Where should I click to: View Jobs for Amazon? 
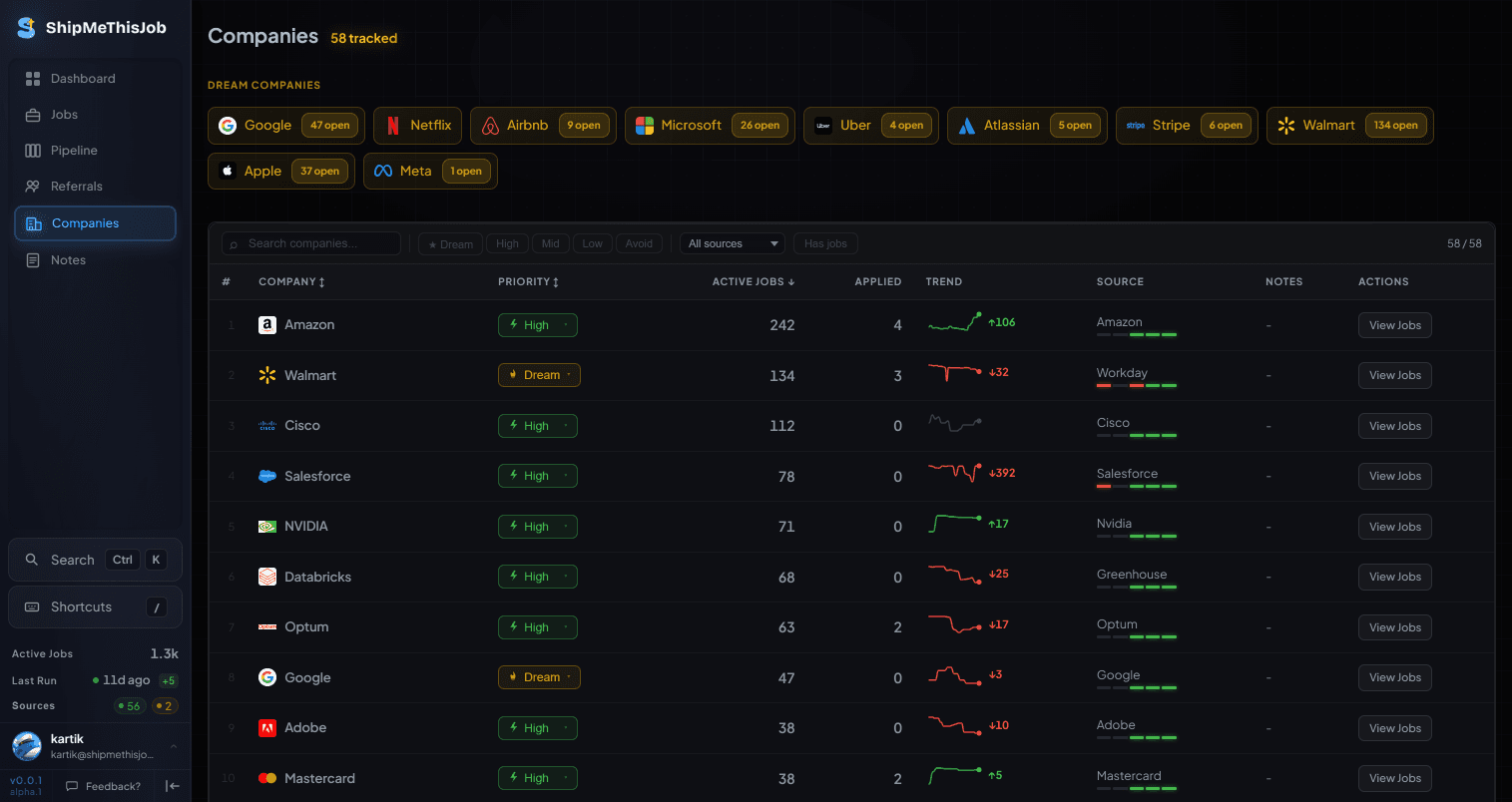pyautogui.click(x=1395, y=325)
